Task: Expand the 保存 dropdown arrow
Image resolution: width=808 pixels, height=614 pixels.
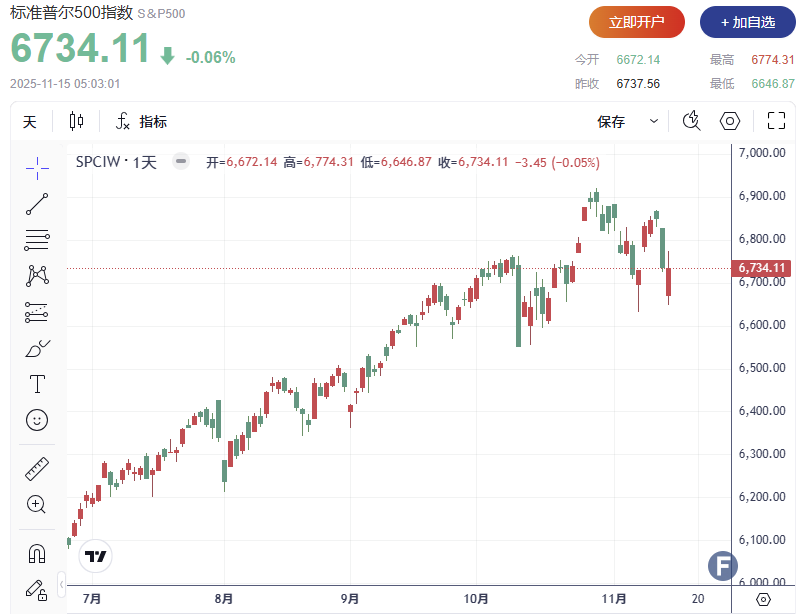Action: pos(654,122)
